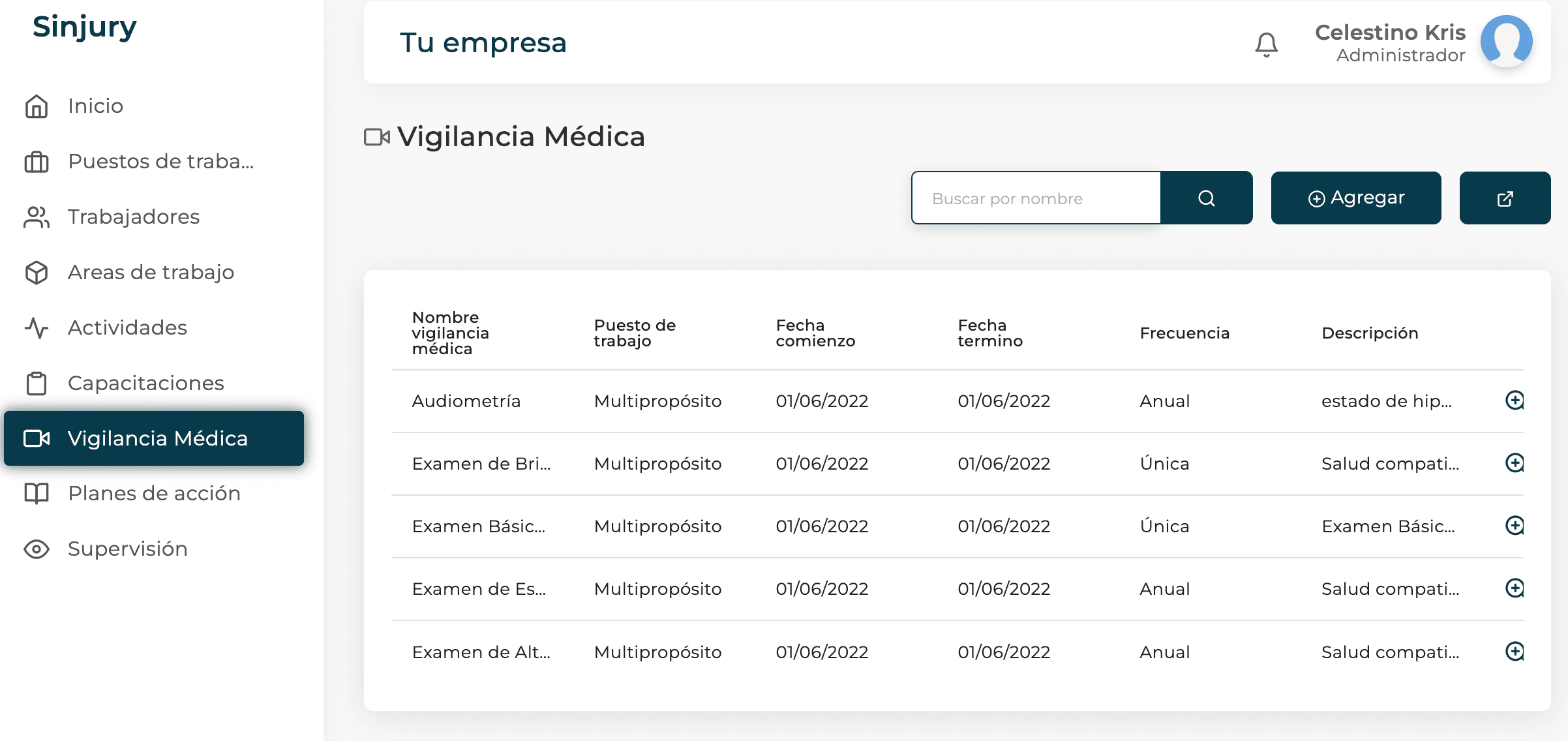The height and width of the screenshot is (741, 1568).
Task: Click the Sinjury logo link
Action: (85, 27)
